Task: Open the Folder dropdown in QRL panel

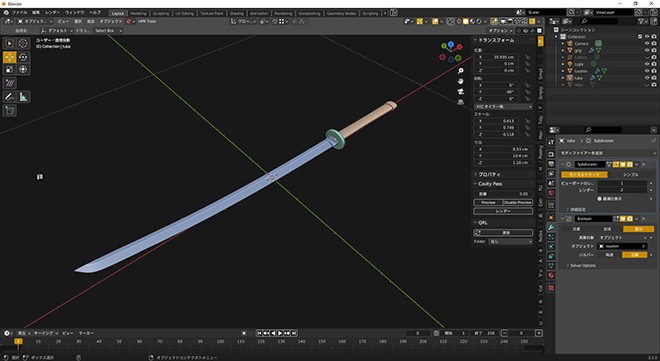Action: pyautogui.click(x=510, y=242)
